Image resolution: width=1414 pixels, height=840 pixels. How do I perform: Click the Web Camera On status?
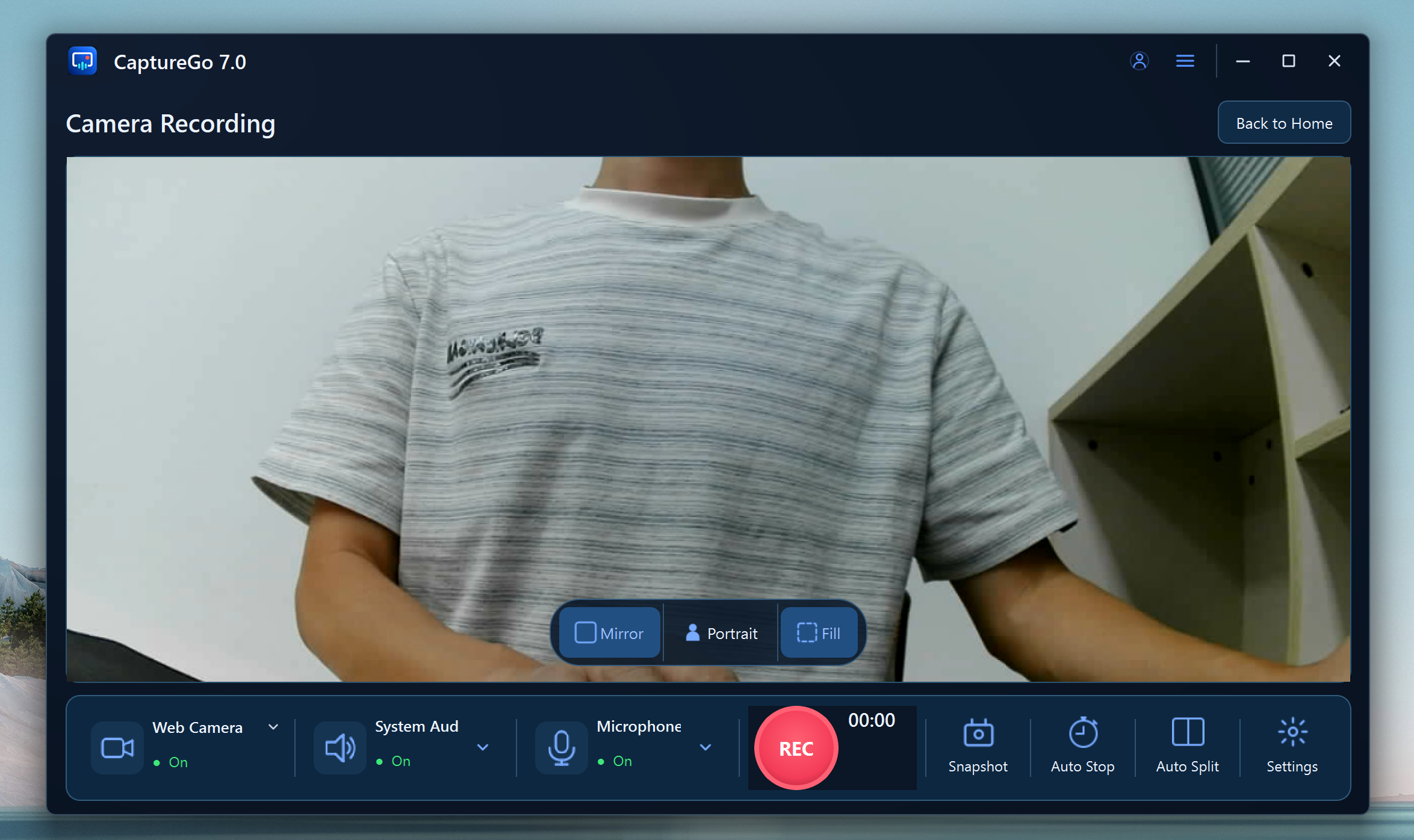(x=171, y=762)
